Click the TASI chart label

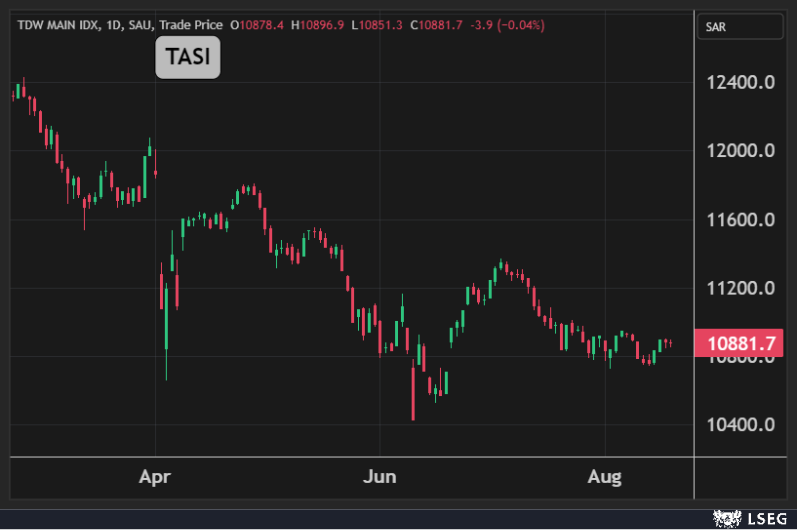coord(187,58)
